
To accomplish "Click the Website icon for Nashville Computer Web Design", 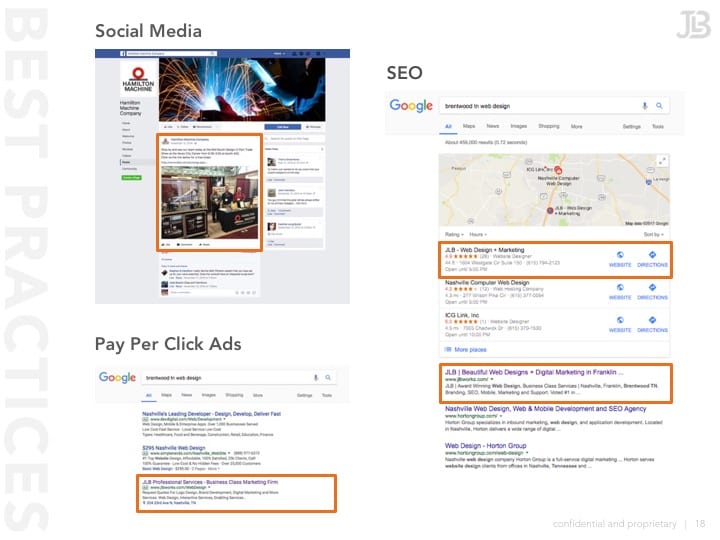I will (x=620, y=287).
